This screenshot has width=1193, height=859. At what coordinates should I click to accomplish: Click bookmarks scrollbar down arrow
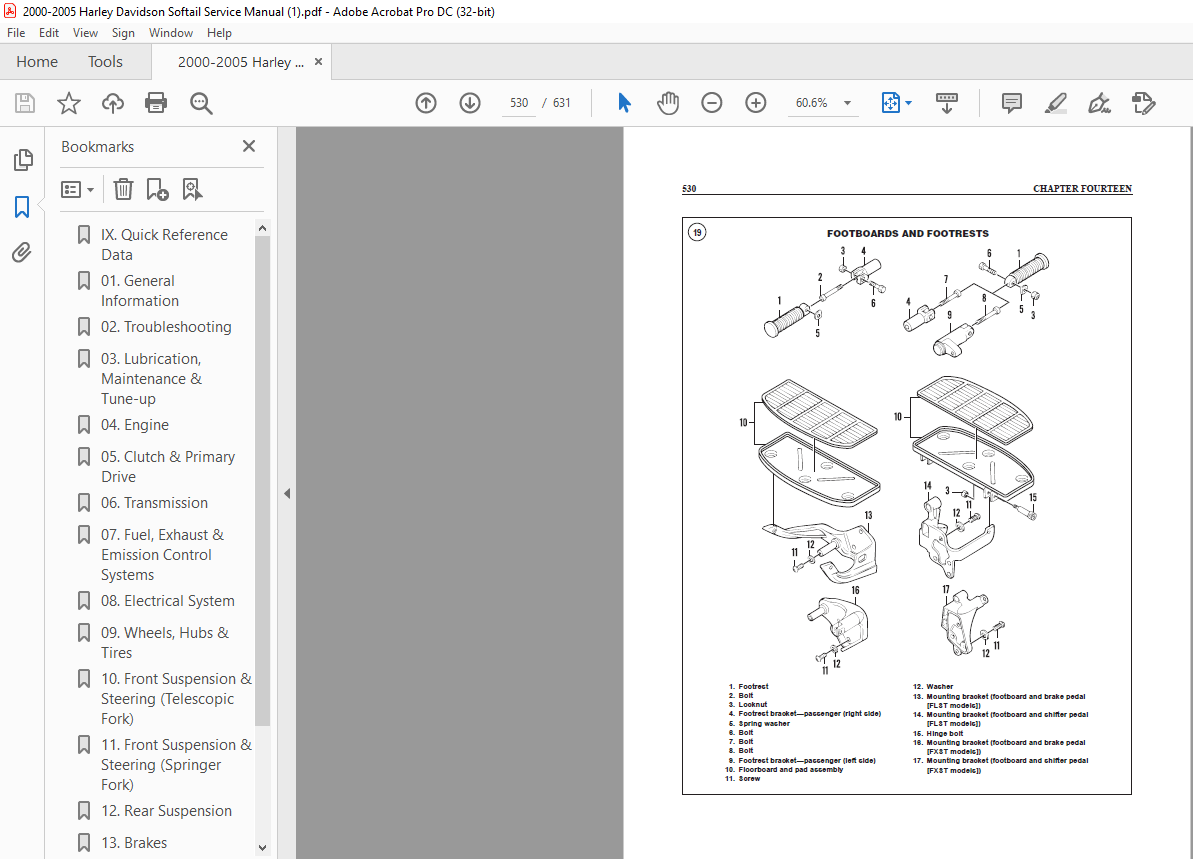262,847
